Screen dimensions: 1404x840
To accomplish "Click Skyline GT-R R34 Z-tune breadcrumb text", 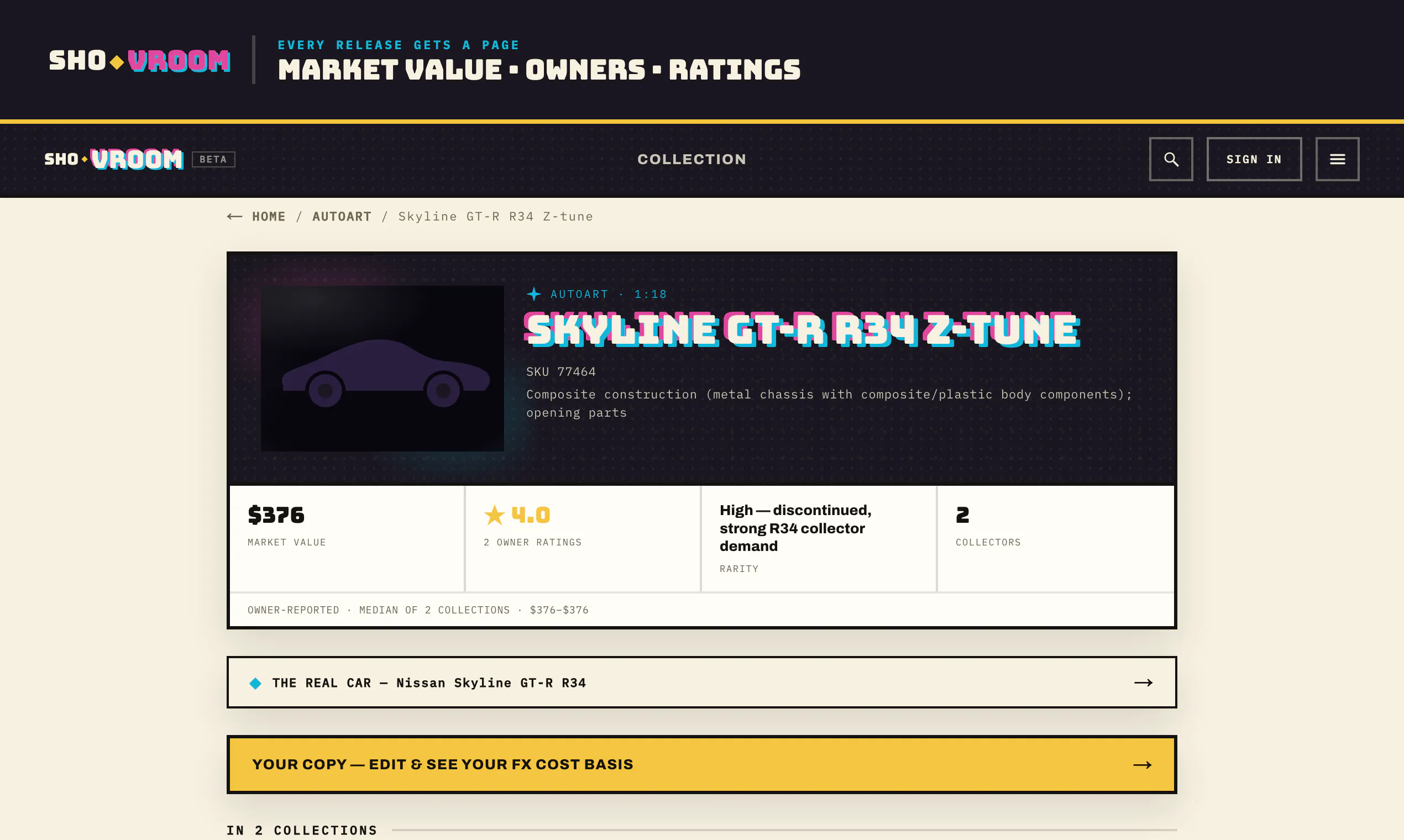I will [495, 216].
